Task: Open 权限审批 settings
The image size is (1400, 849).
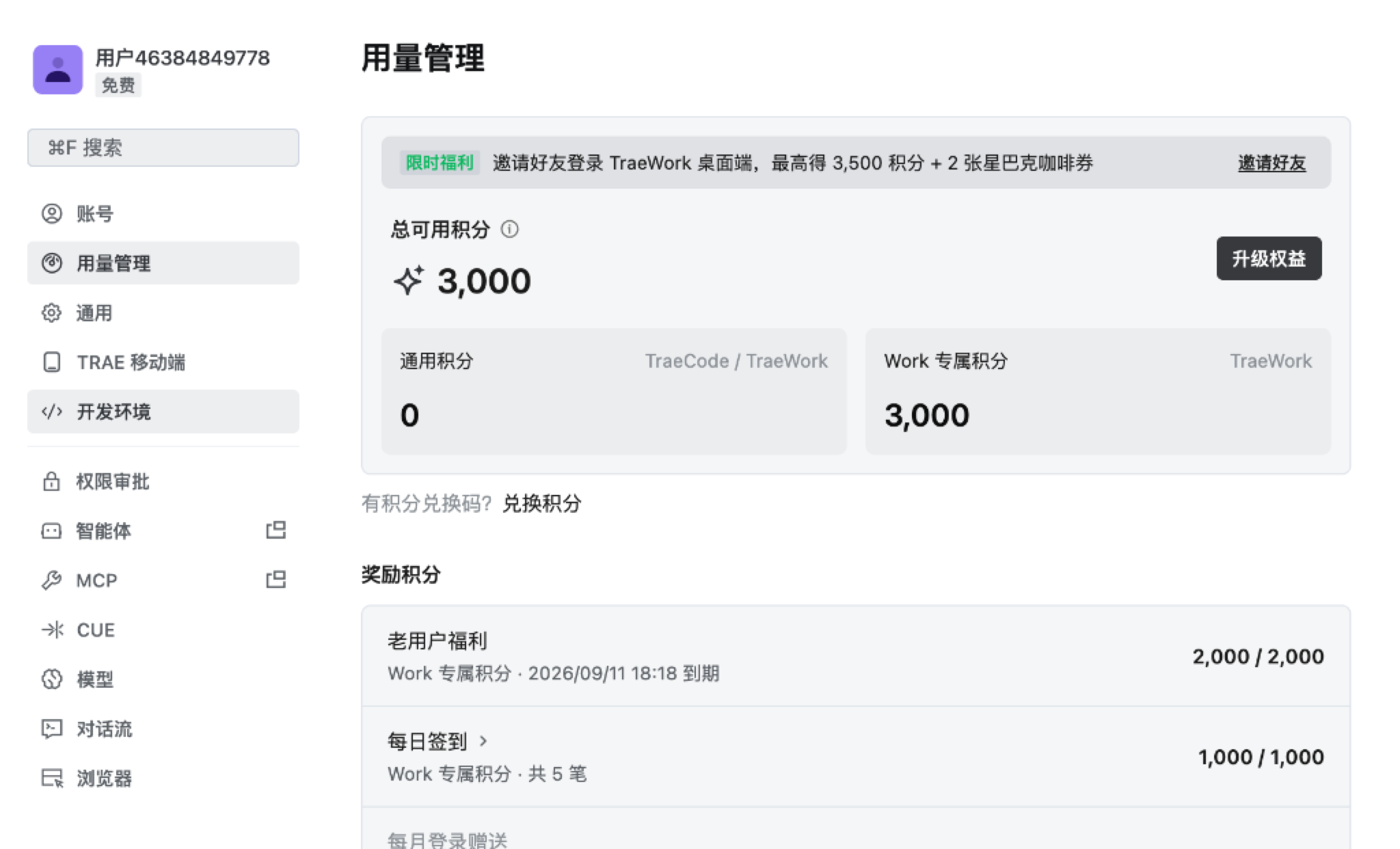Action: click(x=163, y=481)
